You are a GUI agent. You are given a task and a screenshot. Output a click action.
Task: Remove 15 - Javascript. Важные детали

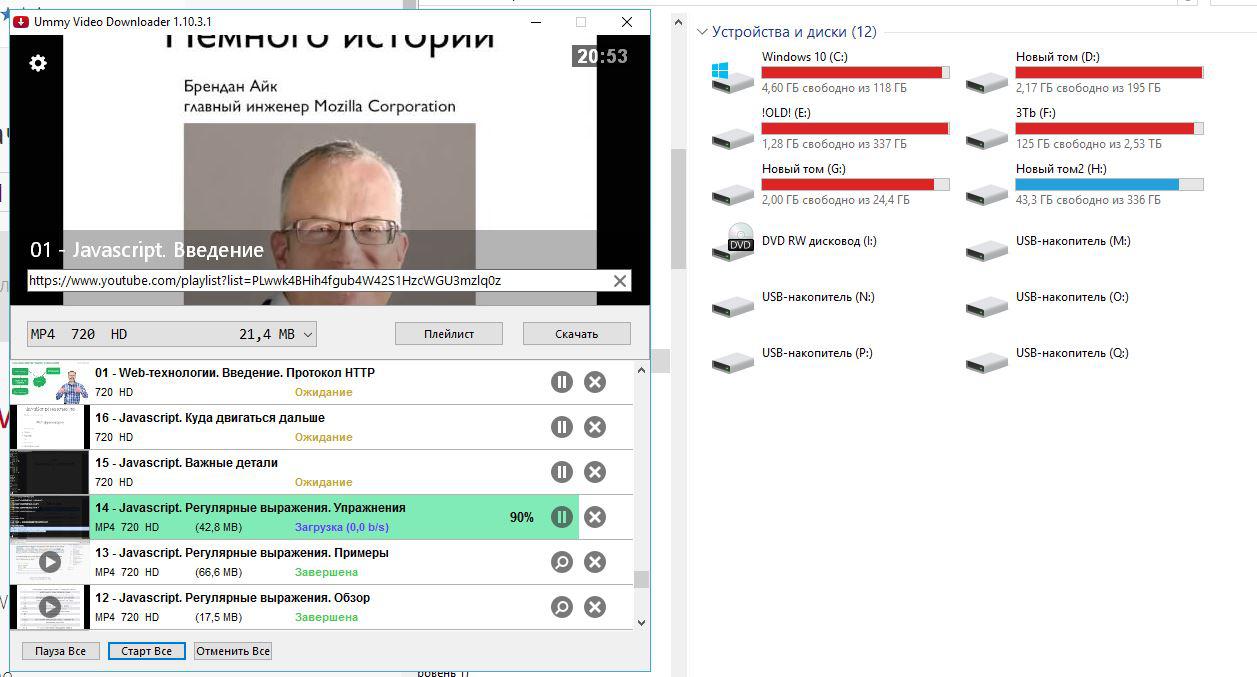pos(595,472)
